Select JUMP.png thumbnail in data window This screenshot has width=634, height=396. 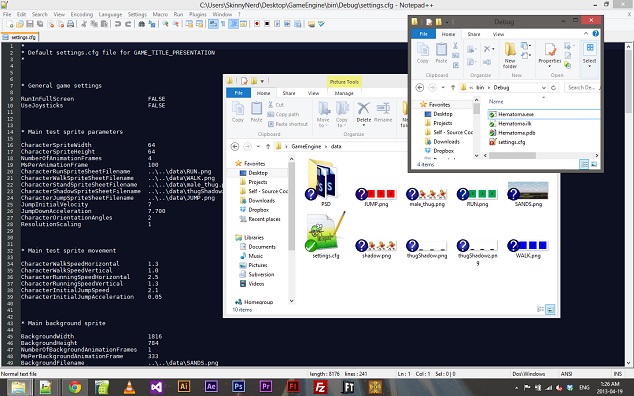[x=376, y=197]
